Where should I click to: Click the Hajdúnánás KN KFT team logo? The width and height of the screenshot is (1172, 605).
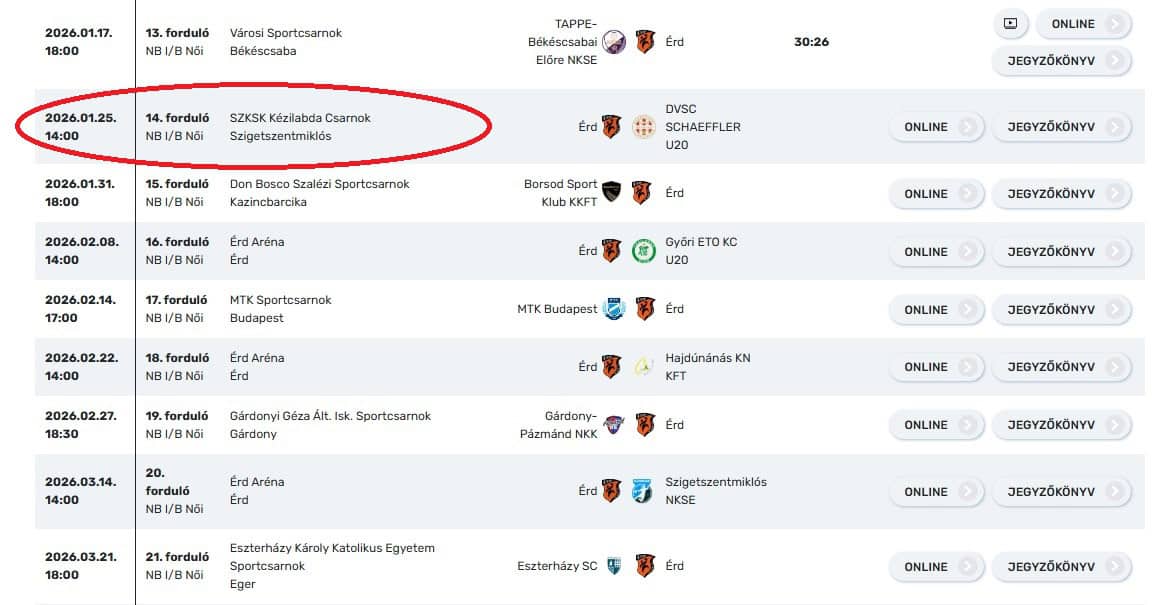coord(644,367)
